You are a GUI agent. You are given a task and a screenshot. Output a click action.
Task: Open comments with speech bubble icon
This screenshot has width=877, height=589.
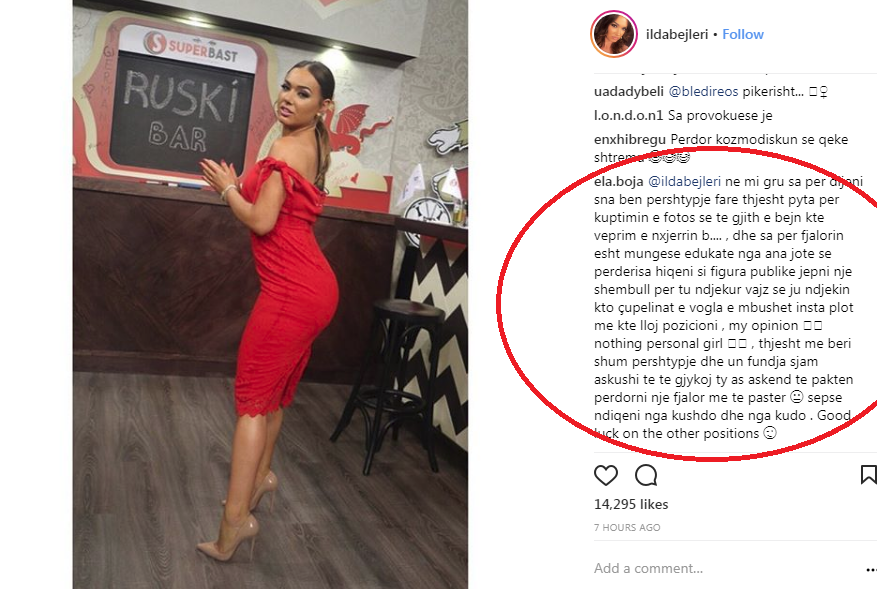click(646, 475)
